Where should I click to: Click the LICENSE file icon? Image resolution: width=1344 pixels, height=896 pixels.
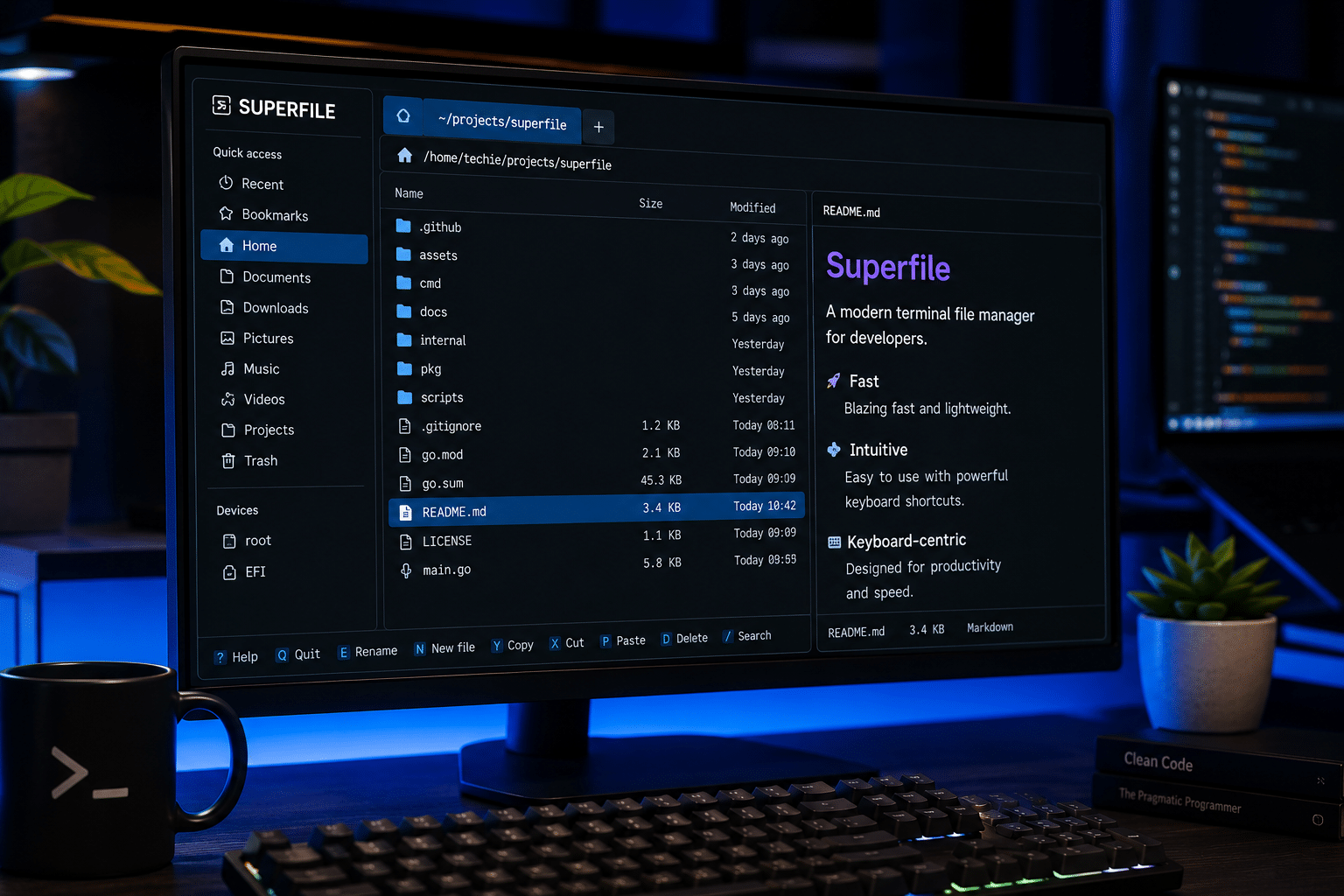coord(405,542)
